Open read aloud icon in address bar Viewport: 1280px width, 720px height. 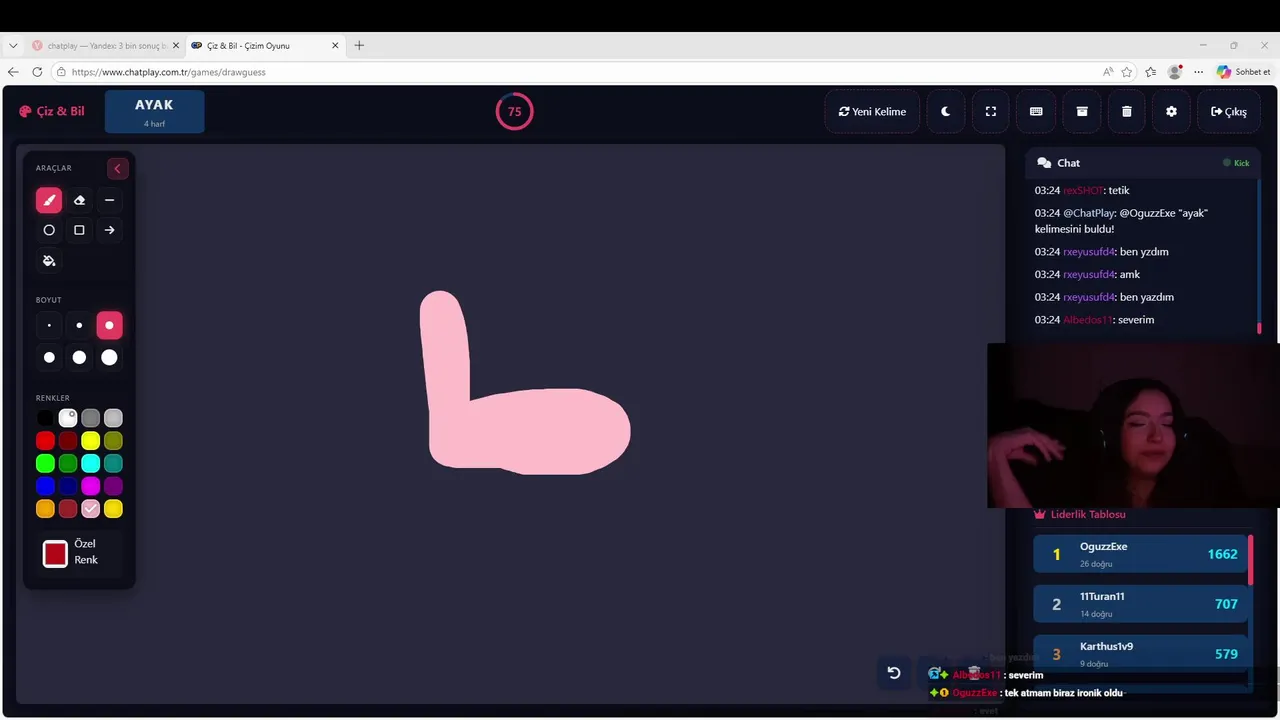[1108, 72]
